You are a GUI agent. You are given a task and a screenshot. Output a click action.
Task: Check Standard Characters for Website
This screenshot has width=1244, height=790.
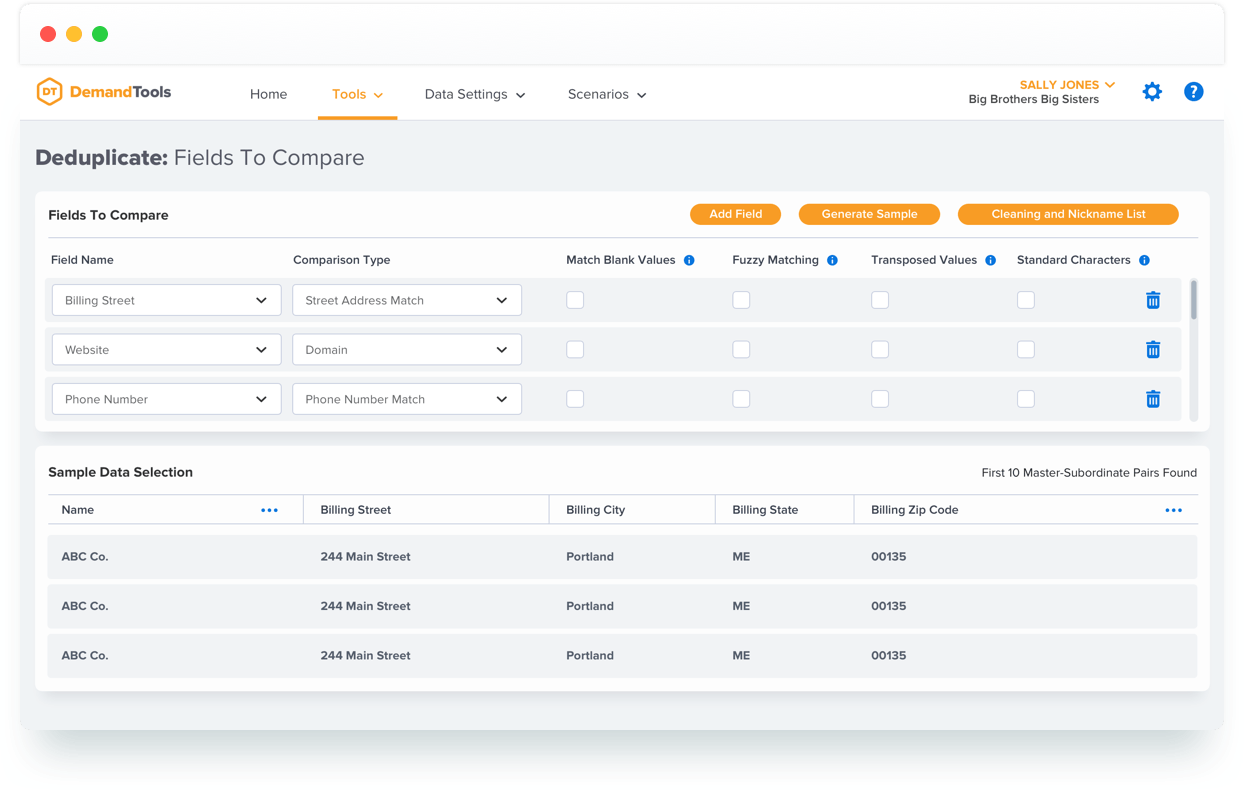(x=1026, y=349)
